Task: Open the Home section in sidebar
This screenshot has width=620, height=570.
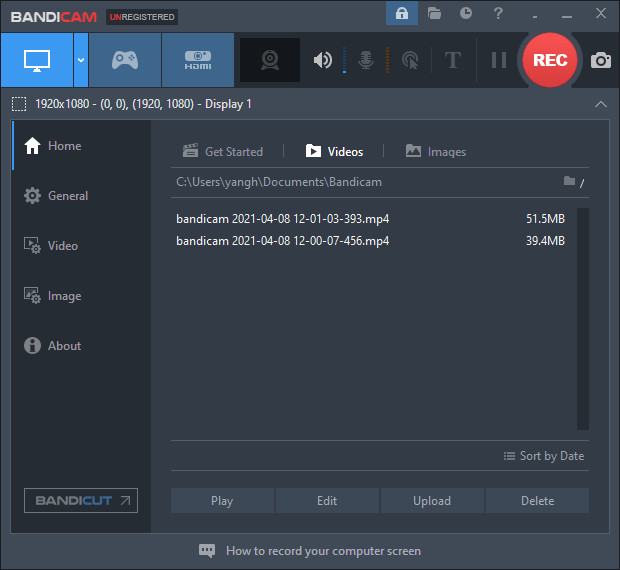Action: point(81,146)
